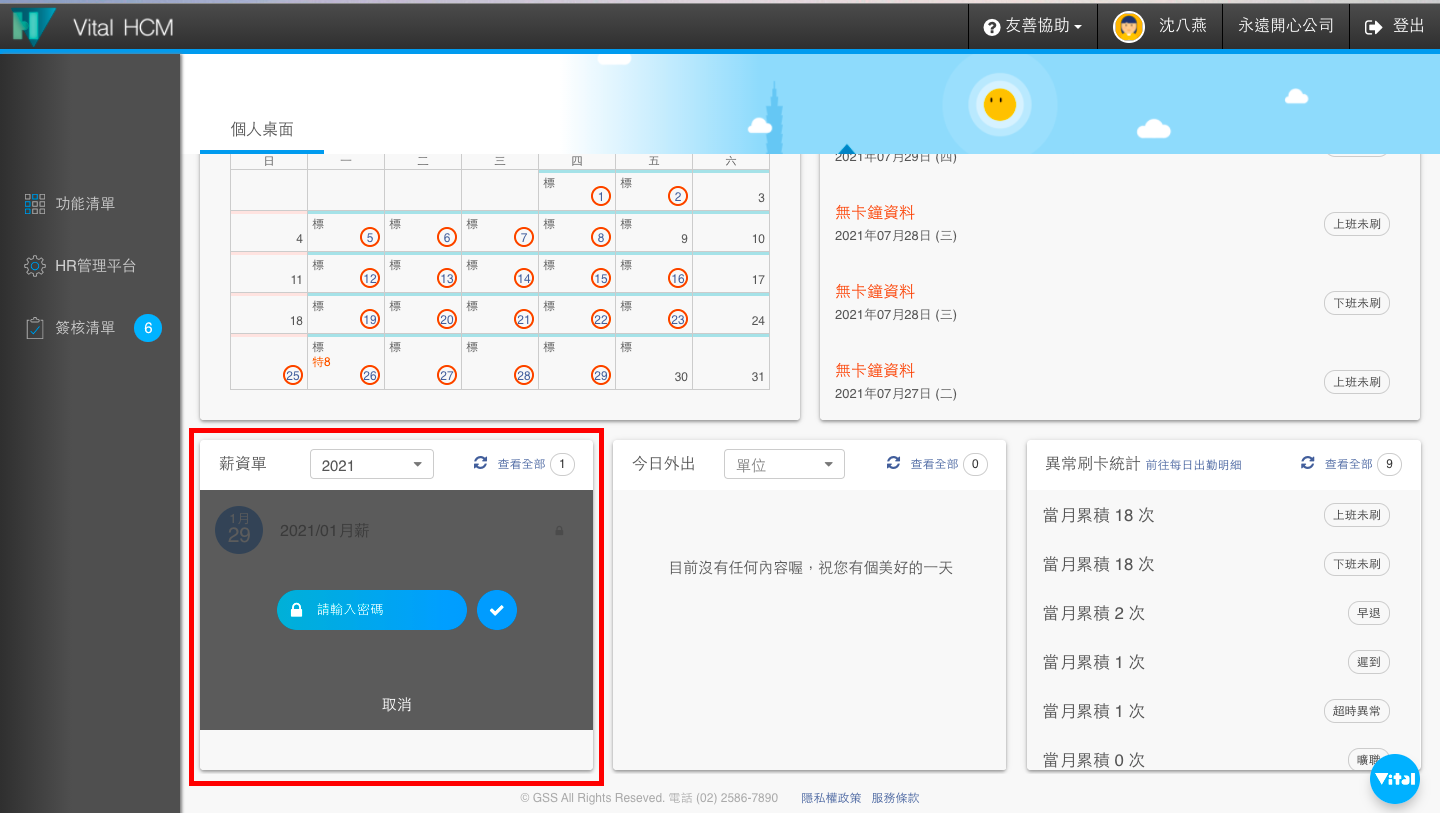Click the 登出 logout icon
The image size is (1440, 813).
click(1373, 27)
